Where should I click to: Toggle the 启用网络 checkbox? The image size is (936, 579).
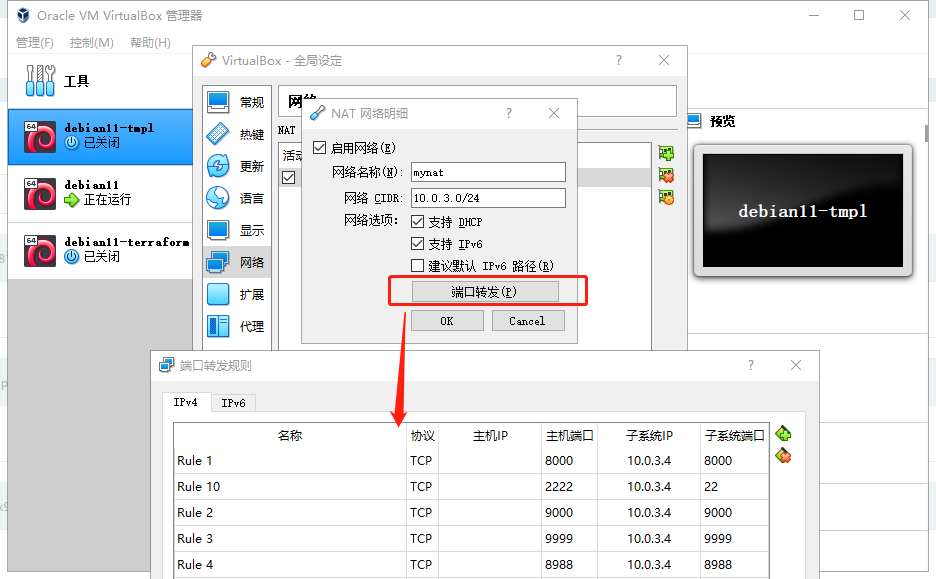coord(319,148)
